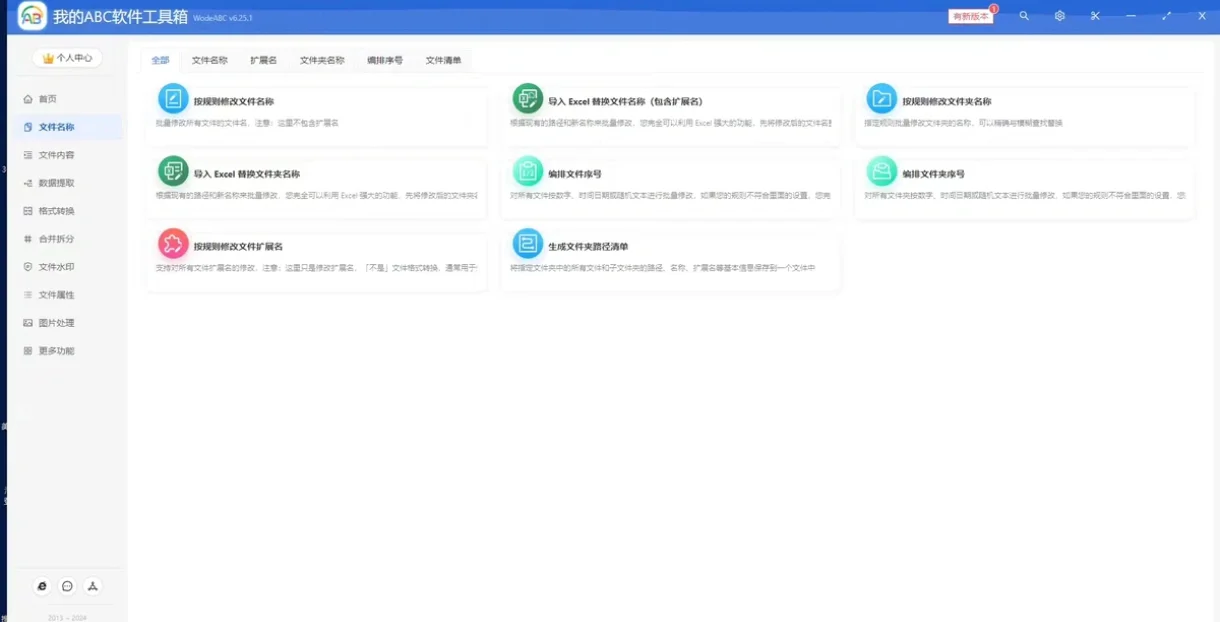Open the pink change file extension icon
The height and width of the screenshot is (622, 1220).
point(173,243)
